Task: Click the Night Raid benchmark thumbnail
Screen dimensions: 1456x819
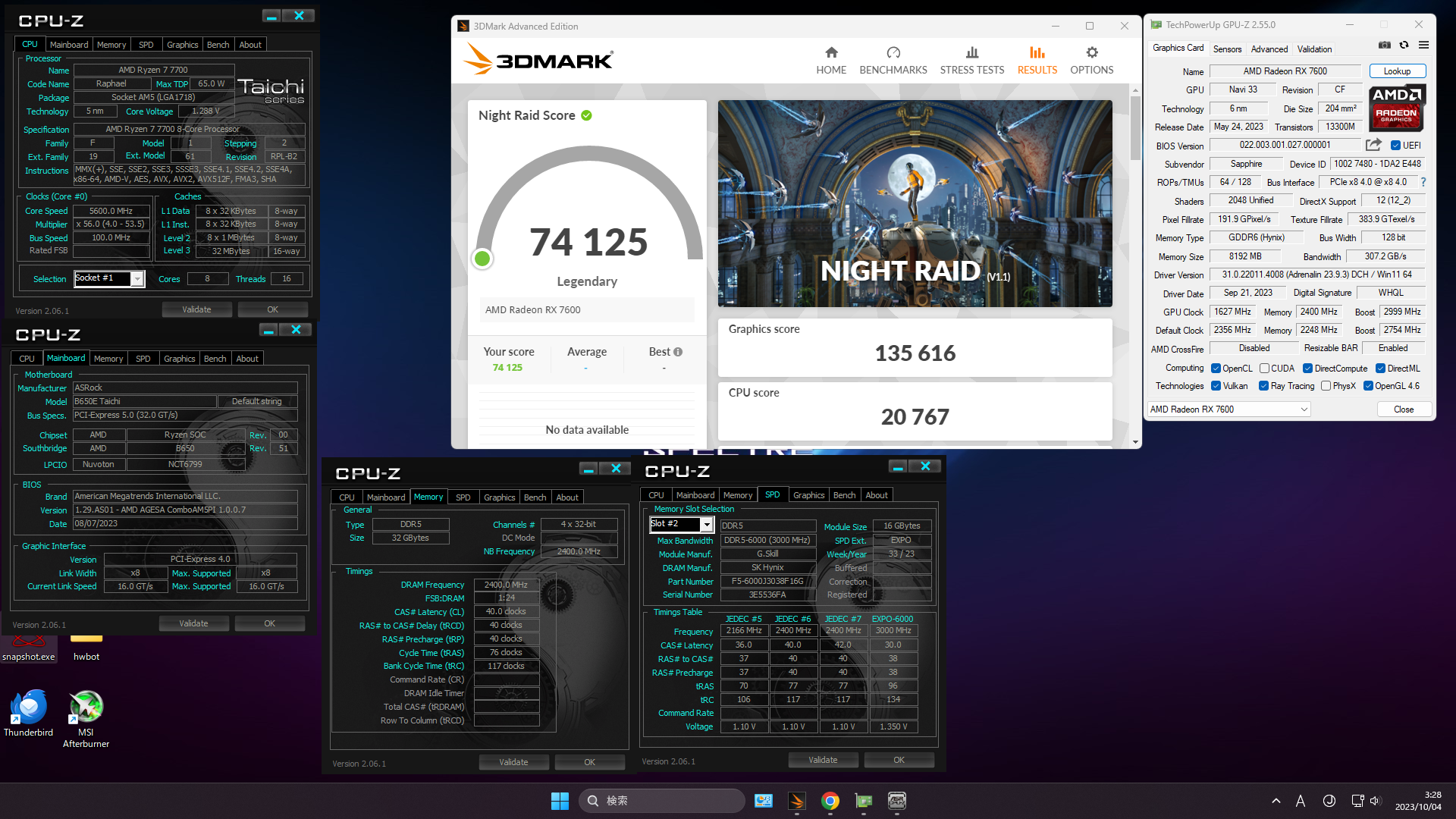Action: pos(915,203)
